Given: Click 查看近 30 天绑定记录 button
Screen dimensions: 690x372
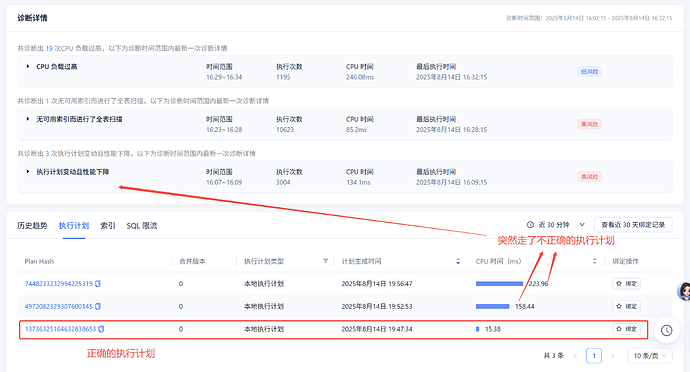Looking at the screenshot, I should pos(633,225).
